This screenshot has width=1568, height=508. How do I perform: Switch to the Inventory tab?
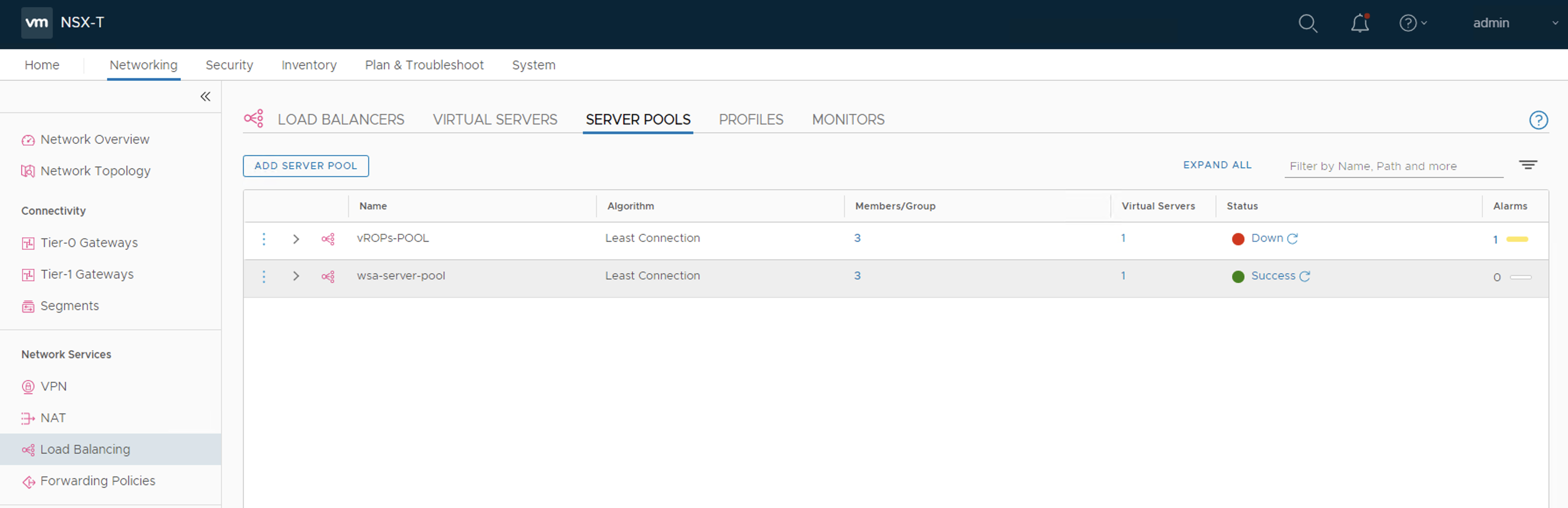pos(309,65)
